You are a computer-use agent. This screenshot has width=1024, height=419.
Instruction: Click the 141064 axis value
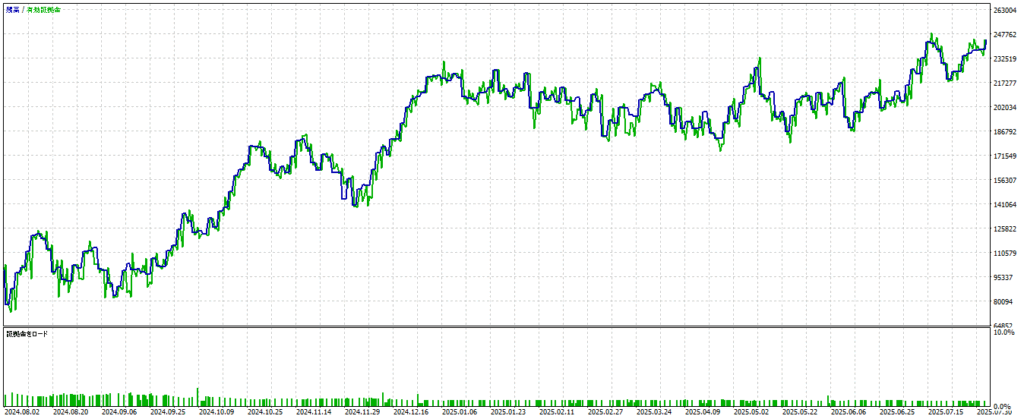tap(1003, 205)
